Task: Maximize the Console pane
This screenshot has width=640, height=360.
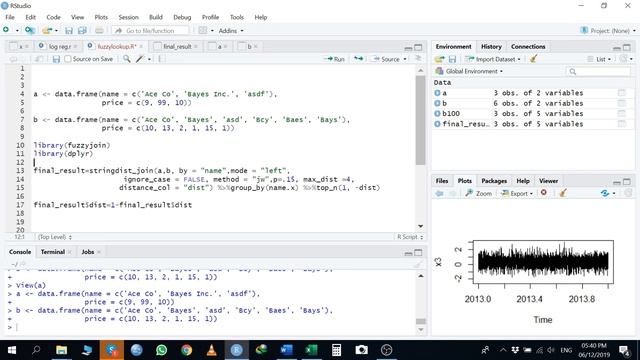Action: pos(418,253)
